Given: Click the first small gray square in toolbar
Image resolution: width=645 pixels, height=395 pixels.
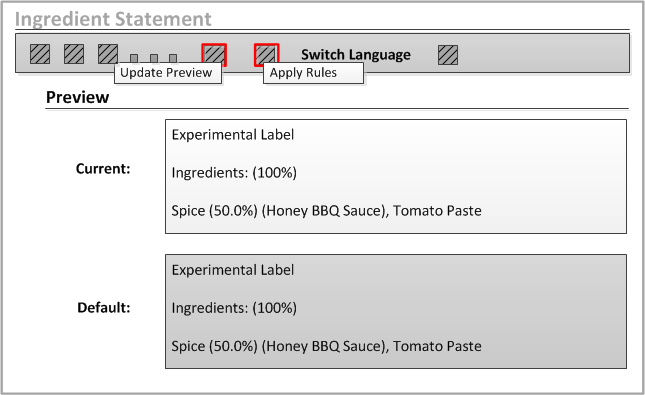Looking at the screenshot, I should (134, 58).
